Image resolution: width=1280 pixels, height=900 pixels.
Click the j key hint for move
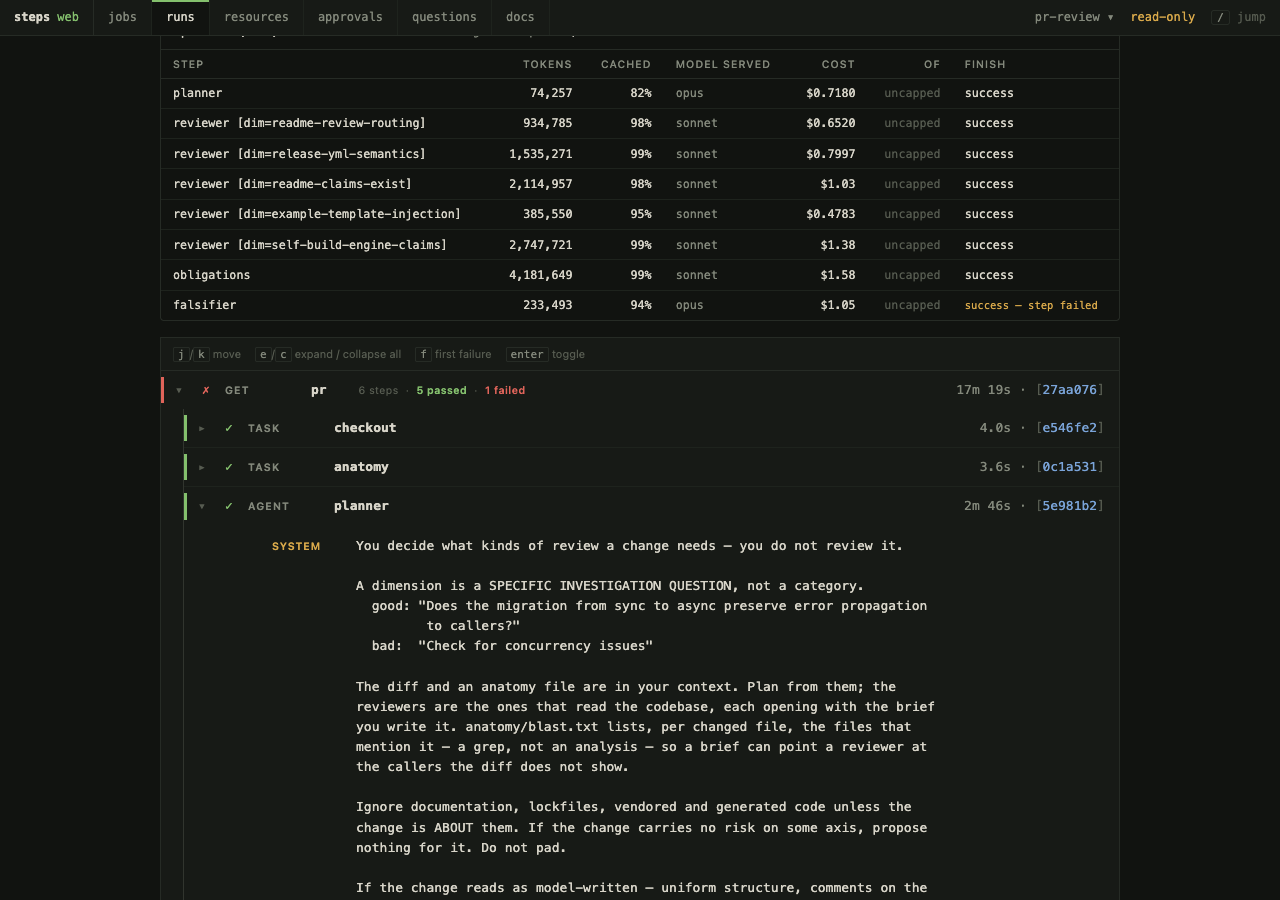tap(181, 354)
